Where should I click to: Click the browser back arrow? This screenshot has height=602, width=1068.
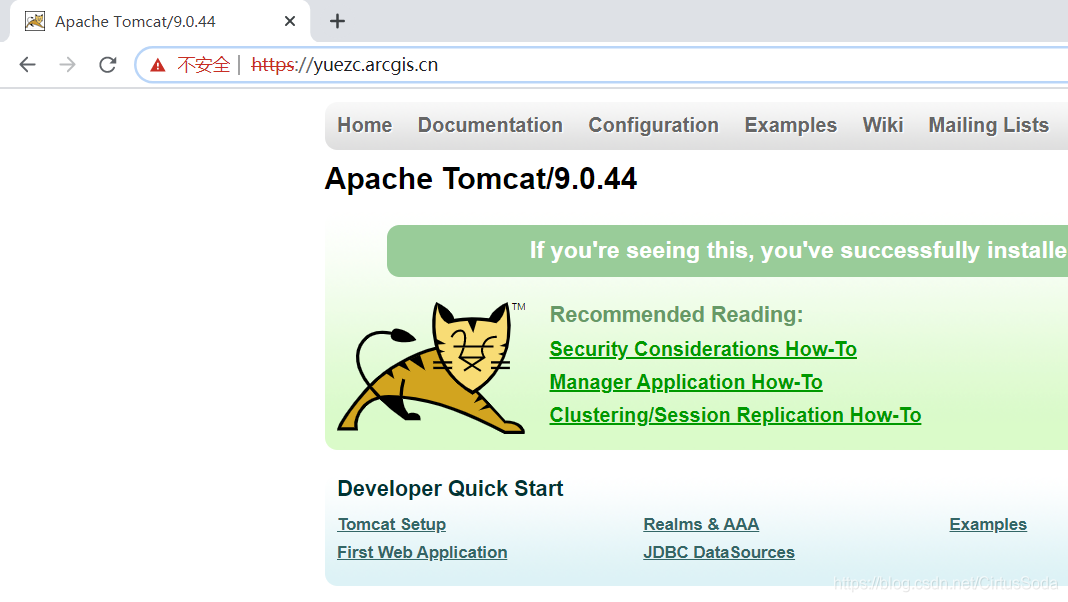point(27,65)
